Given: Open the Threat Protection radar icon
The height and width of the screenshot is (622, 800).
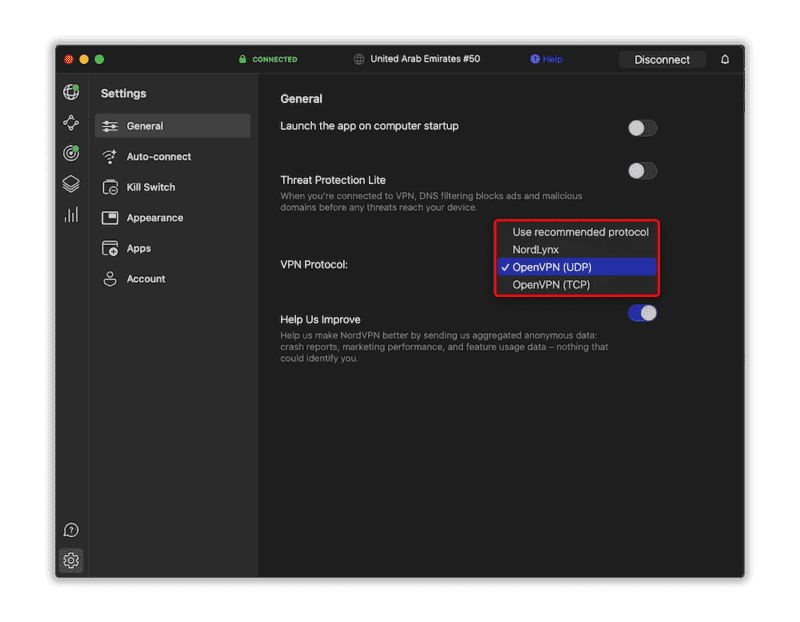Looking at the screenshot, I should (x=71, y=153).
